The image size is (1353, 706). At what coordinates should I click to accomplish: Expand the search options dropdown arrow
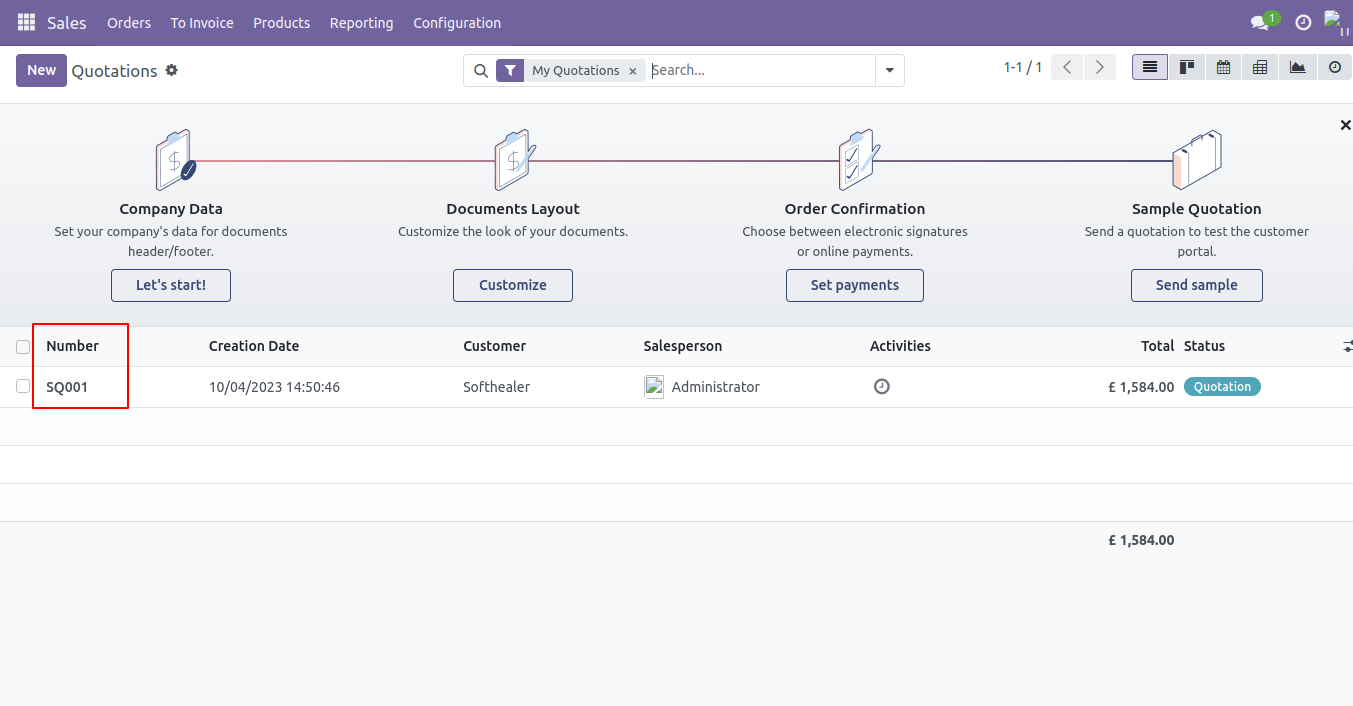[889, 71]
